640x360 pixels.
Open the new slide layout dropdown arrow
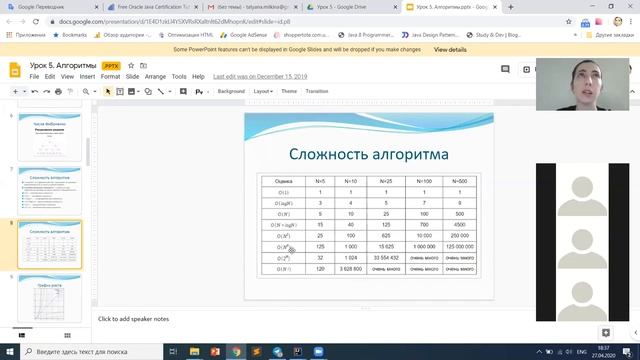tap(24, 91)
